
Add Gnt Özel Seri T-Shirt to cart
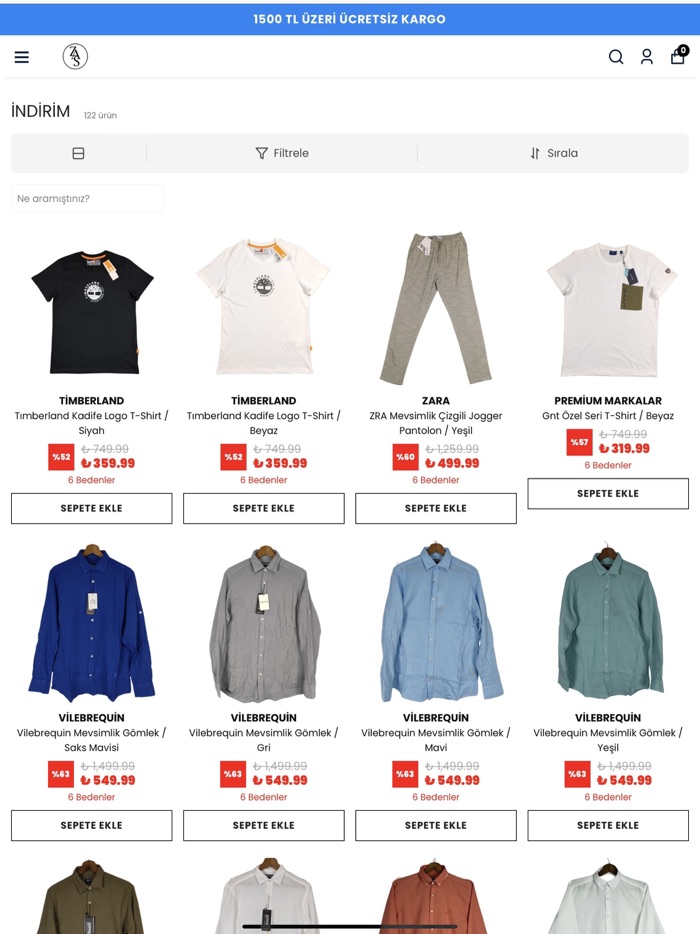pos(608,493)
